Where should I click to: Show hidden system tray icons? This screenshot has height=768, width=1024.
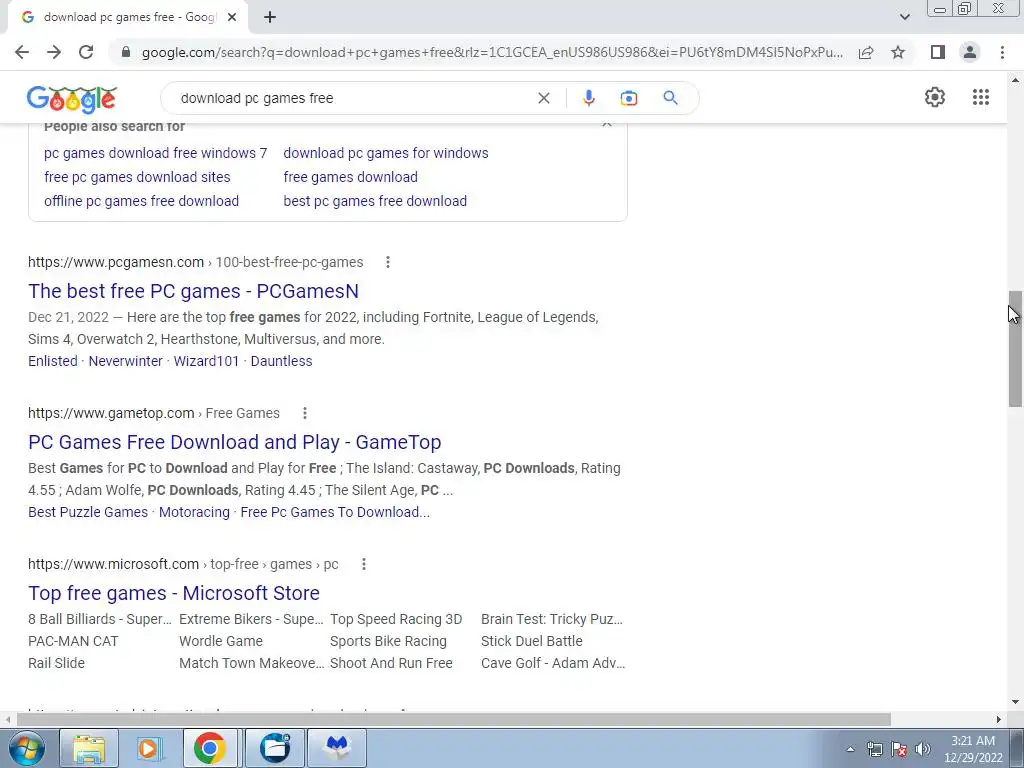click(850, 749)
